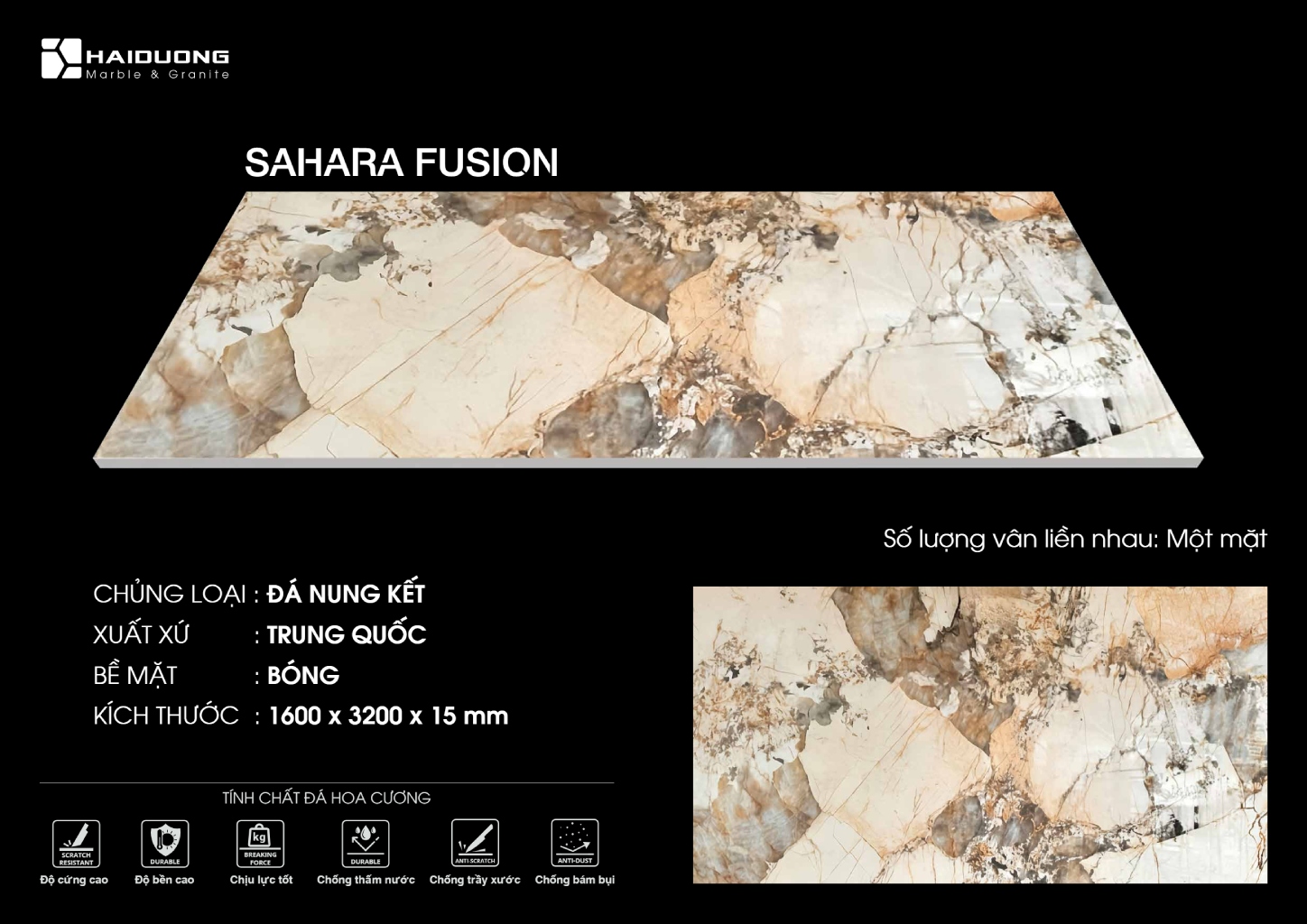Click the TRUNG QUỐC origin value
Image resolution: width=1307 pixels, height=924 pixels.
click(x=347, y=634)
